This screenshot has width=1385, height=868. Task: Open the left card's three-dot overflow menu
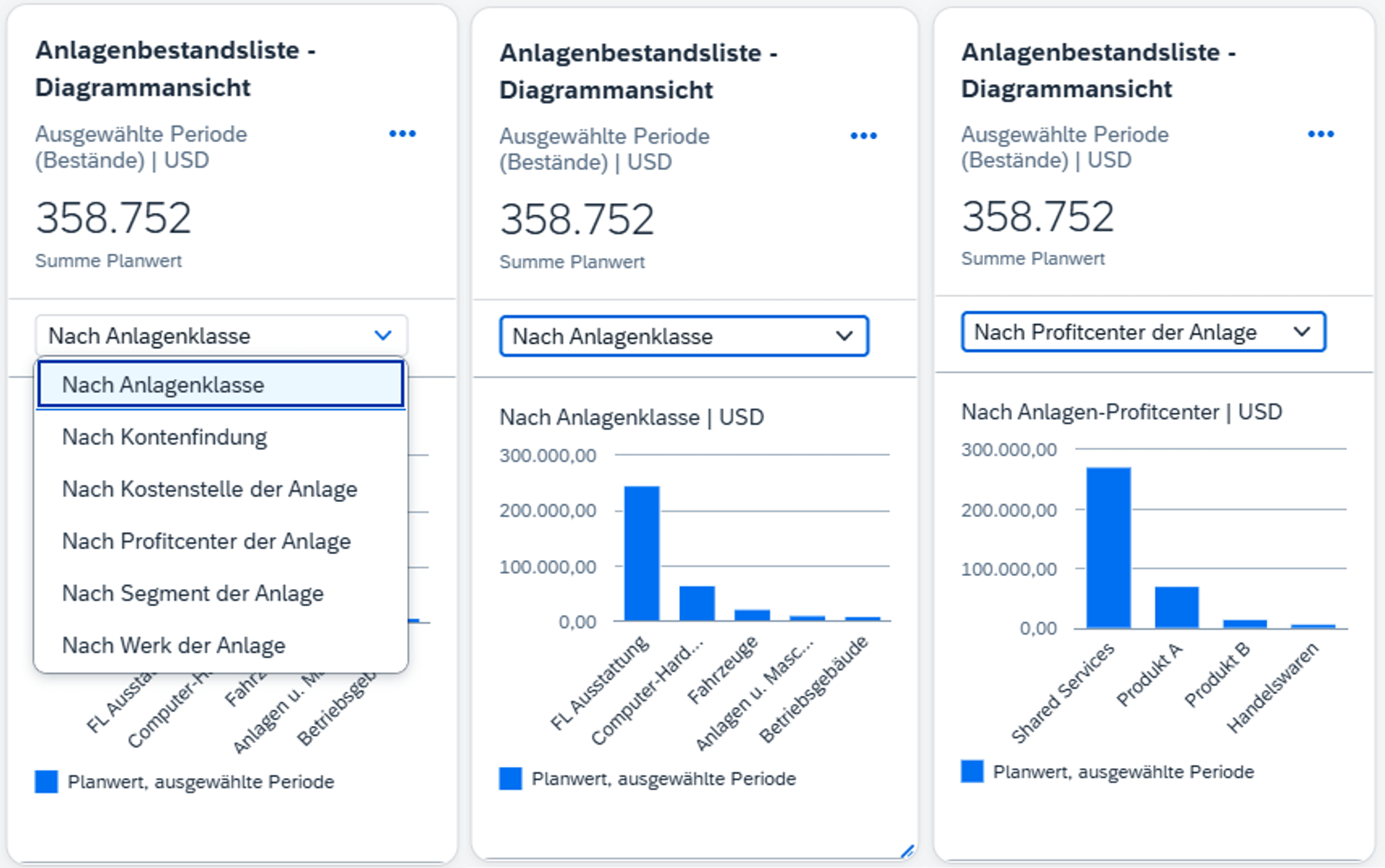pyautogui.click(x=402, y=134)
